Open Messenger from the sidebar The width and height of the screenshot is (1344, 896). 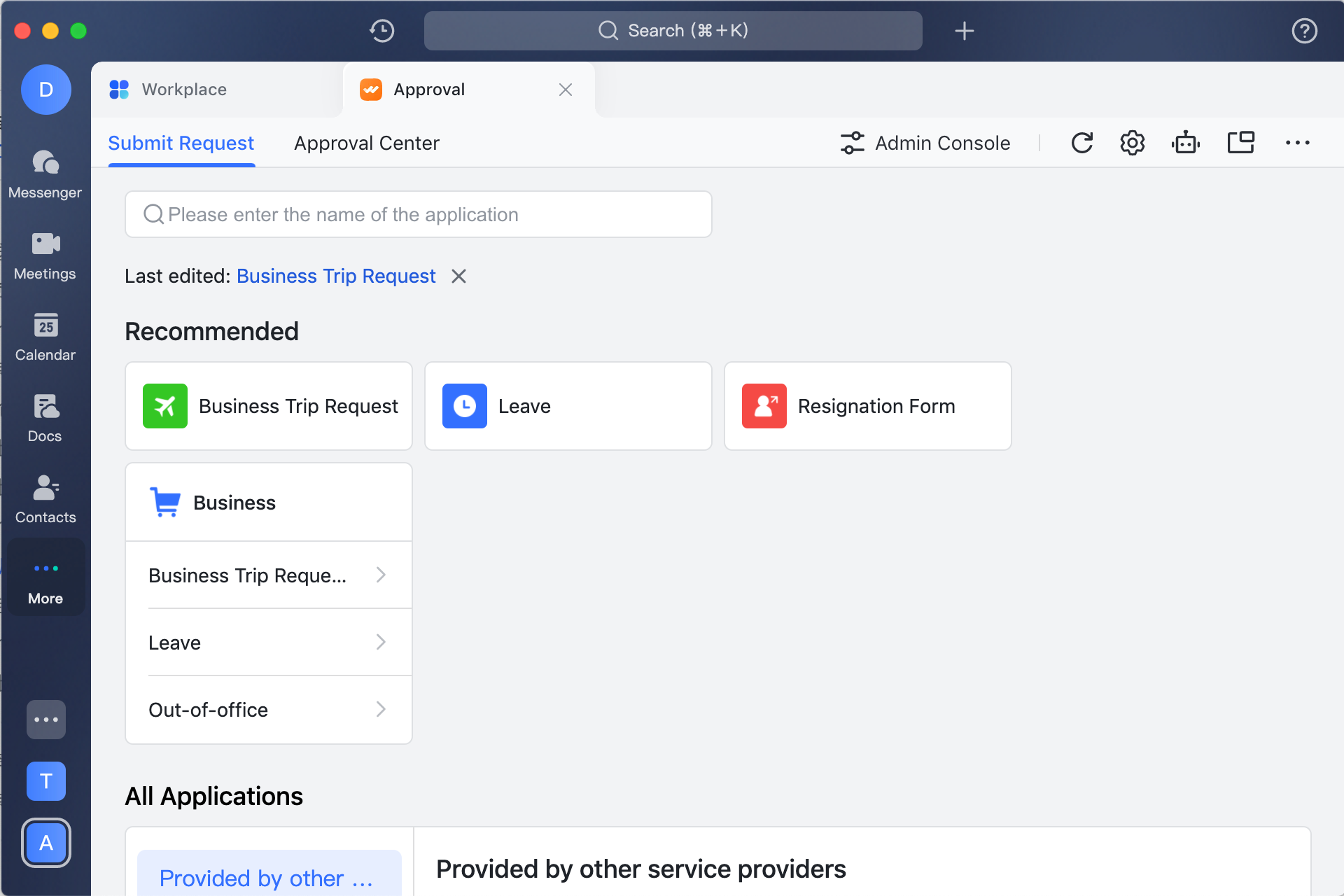click(45, 174)
